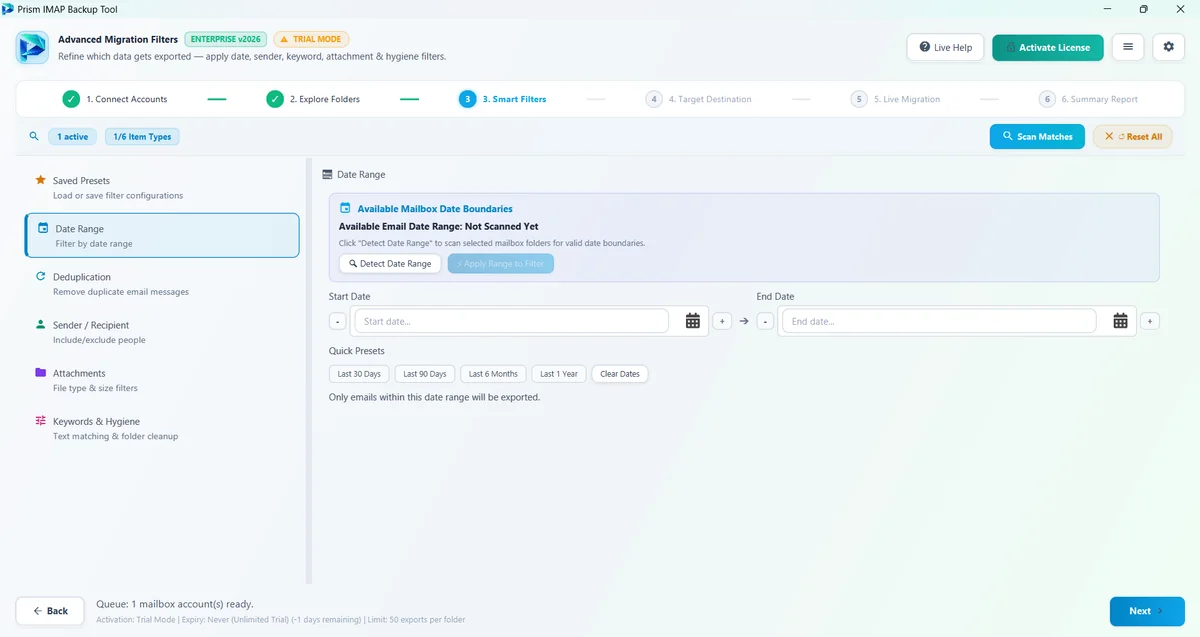
Task: Click 'Queue: 1 mailbox account(s) ready.' status
Action: coord(175,604)
